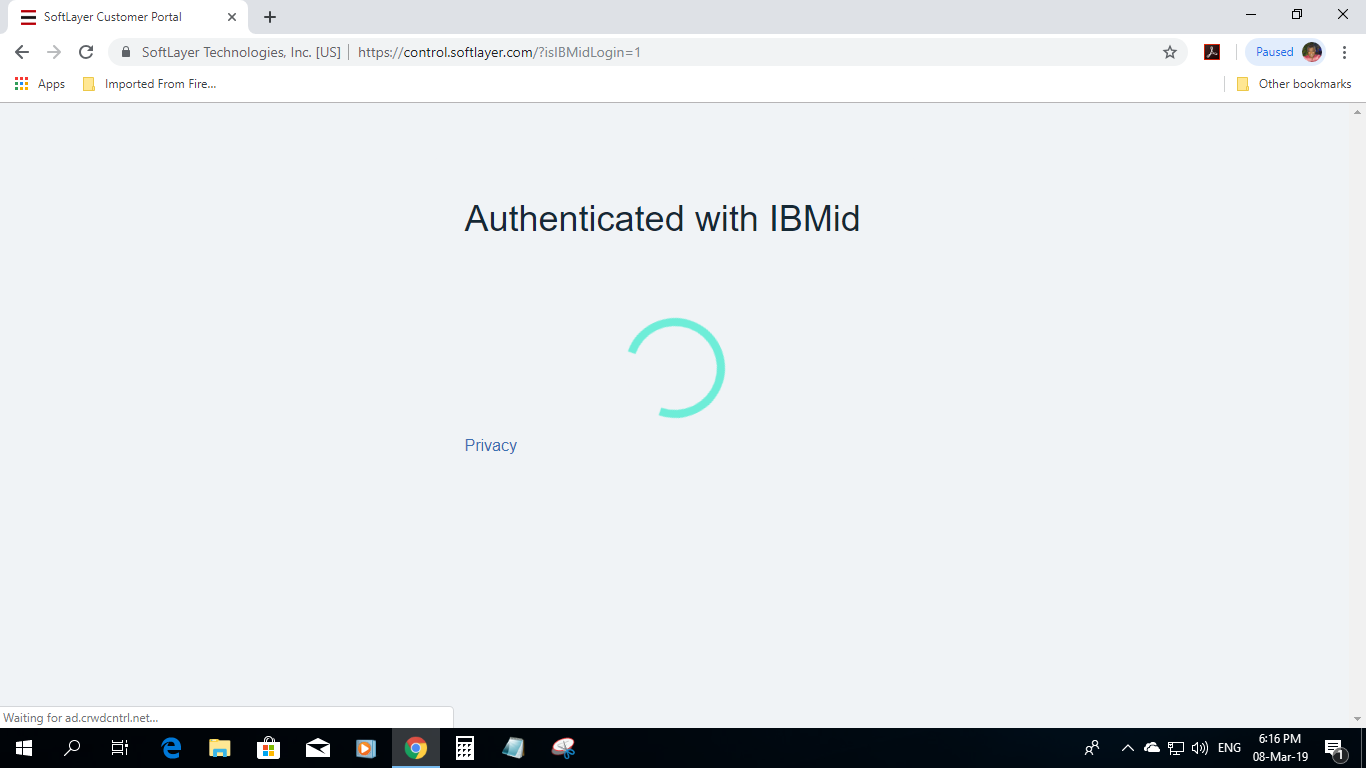This screenshot has width=1366, height=768.
Task: Open a new browser tab
Action: [x=270, y=17]
